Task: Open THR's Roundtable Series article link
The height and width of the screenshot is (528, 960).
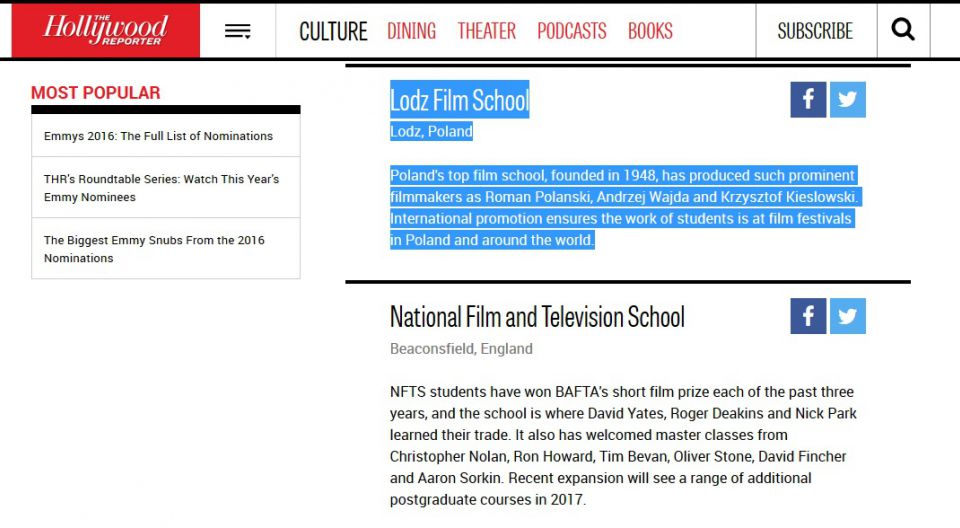Action: [161, 188]
